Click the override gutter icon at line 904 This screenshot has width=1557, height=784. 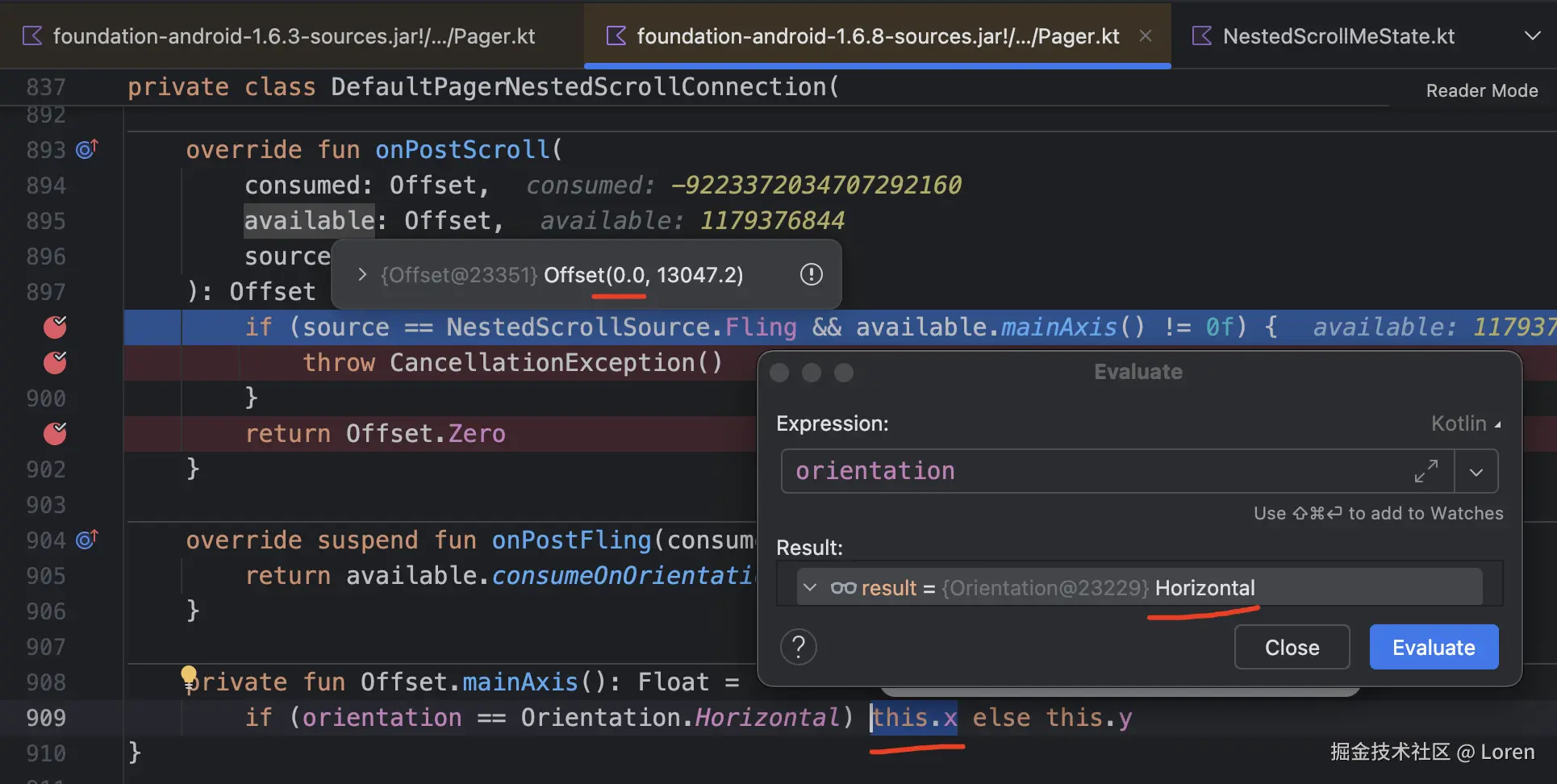coord(86,539)
